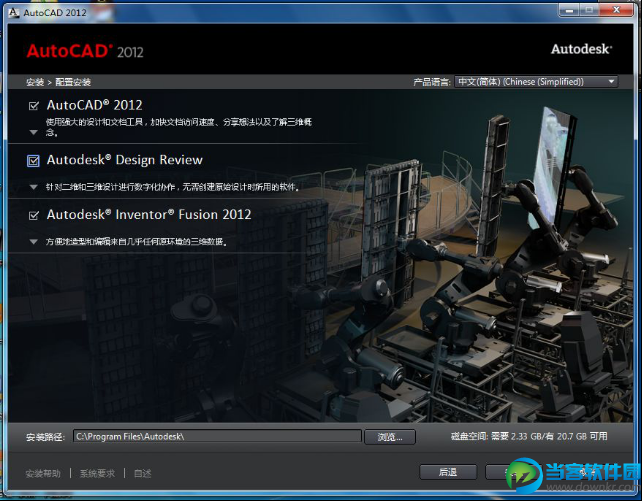The image size is (642, 501).
Task: Open the product language dropdown
Action: pyautogui.click(x=536, y=81)
